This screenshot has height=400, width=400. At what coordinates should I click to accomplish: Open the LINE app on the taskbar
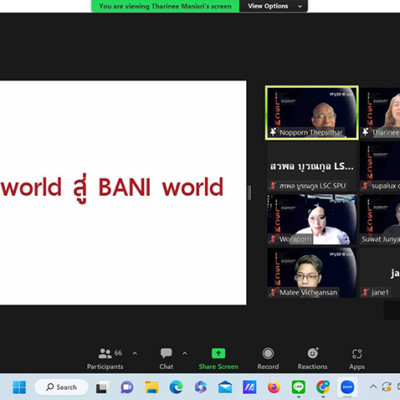[x=298, y=387]
